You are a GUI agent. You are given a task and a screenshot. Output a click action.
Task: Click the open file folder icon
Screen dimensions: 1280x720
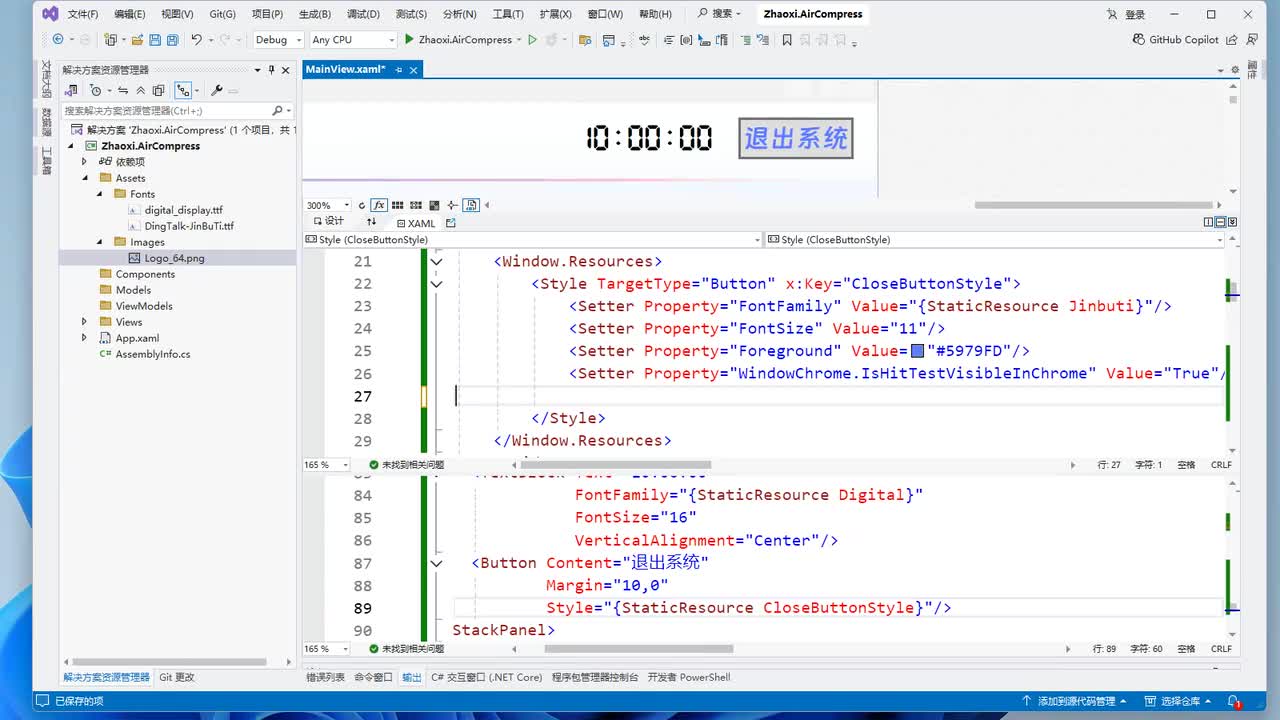click(137, 40)
